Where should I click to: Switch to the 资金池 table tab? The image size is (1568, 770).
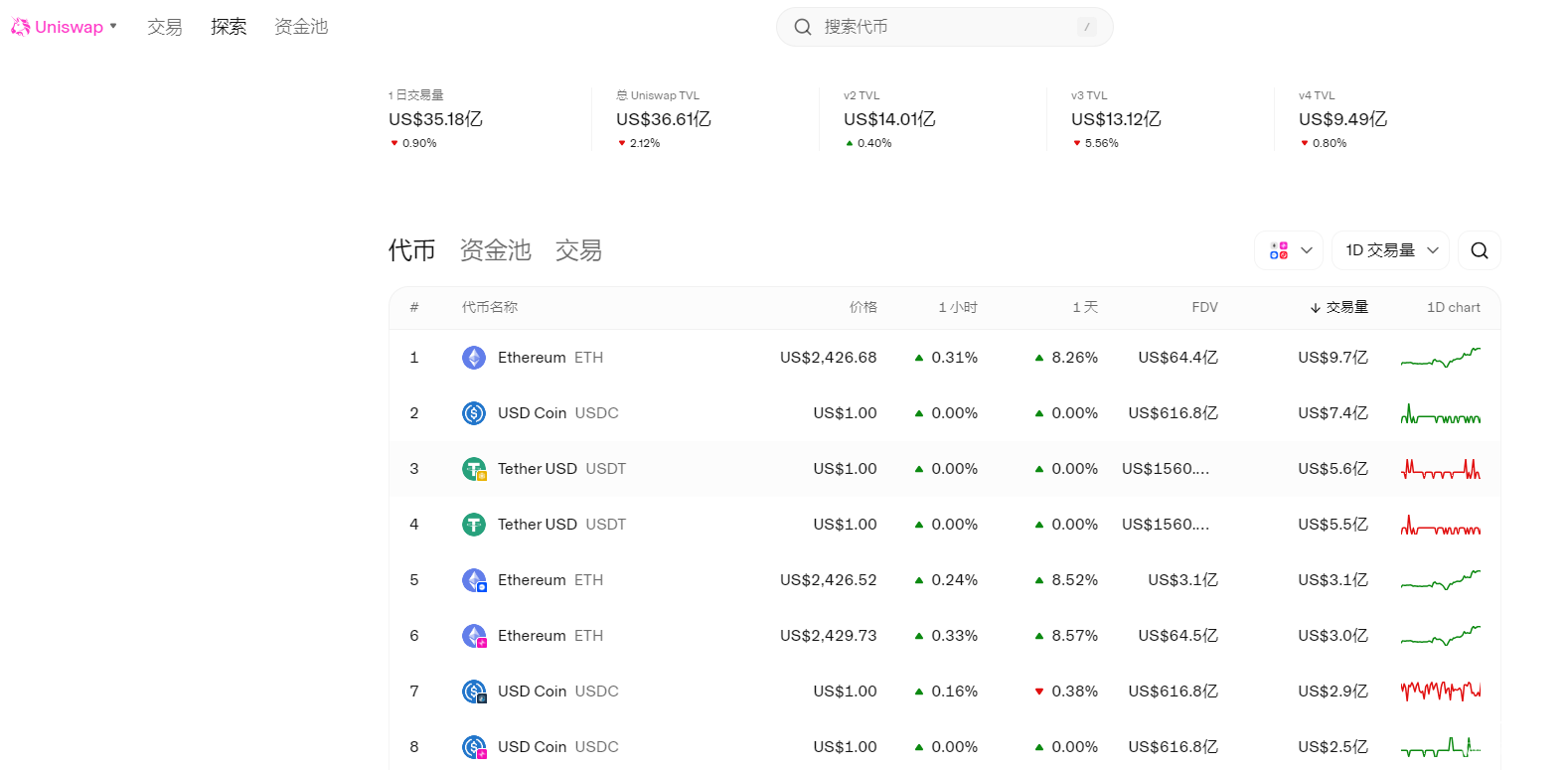495,250
